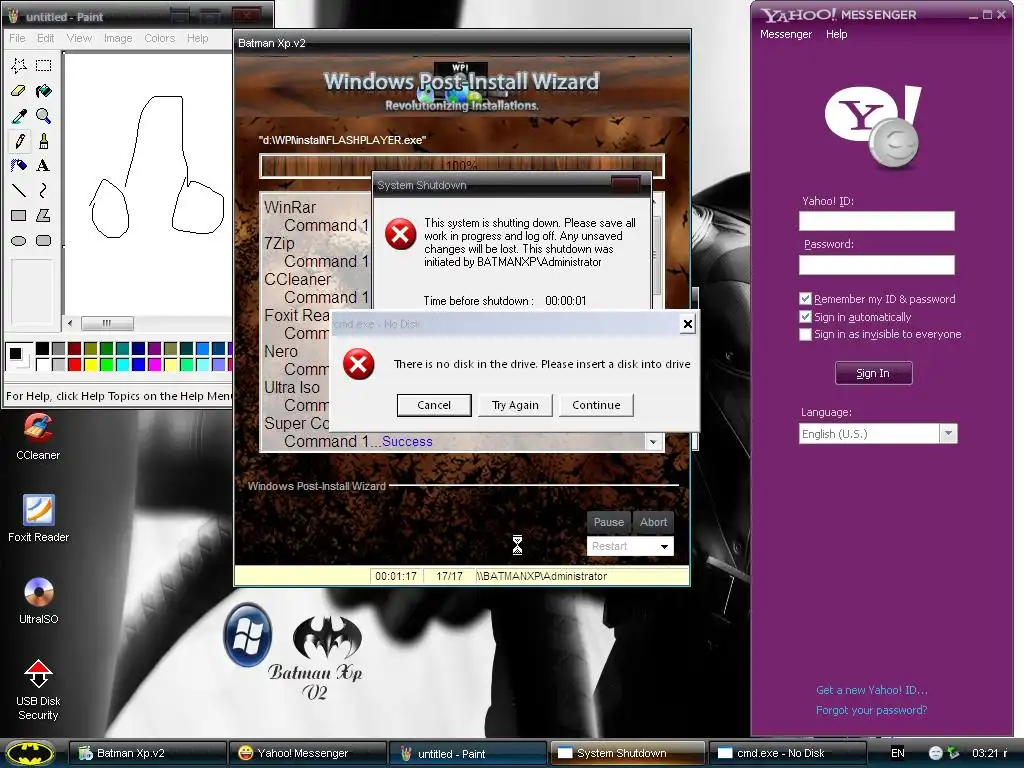1024x768 pixels.
Task: Select the Magnifier tool in Paint
Action: click(44, 116)
